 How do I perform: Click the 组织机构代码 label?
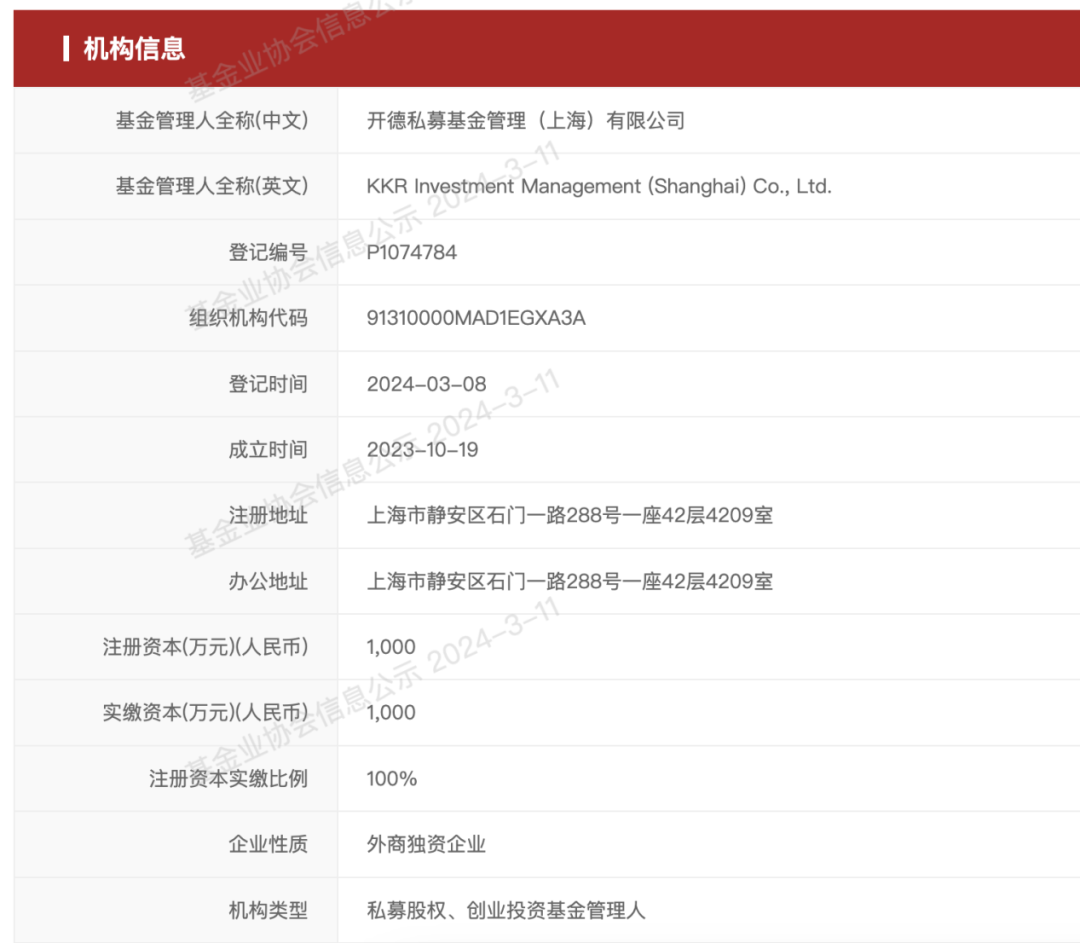(x=248, y=319)
